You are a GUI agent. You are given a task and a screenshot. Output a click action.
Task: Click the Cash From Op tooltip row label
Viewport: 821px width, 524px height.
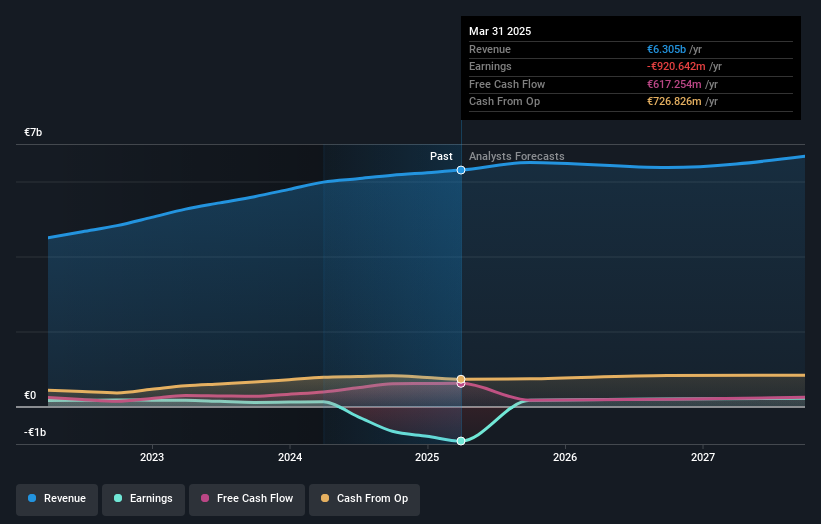[504, 102]
